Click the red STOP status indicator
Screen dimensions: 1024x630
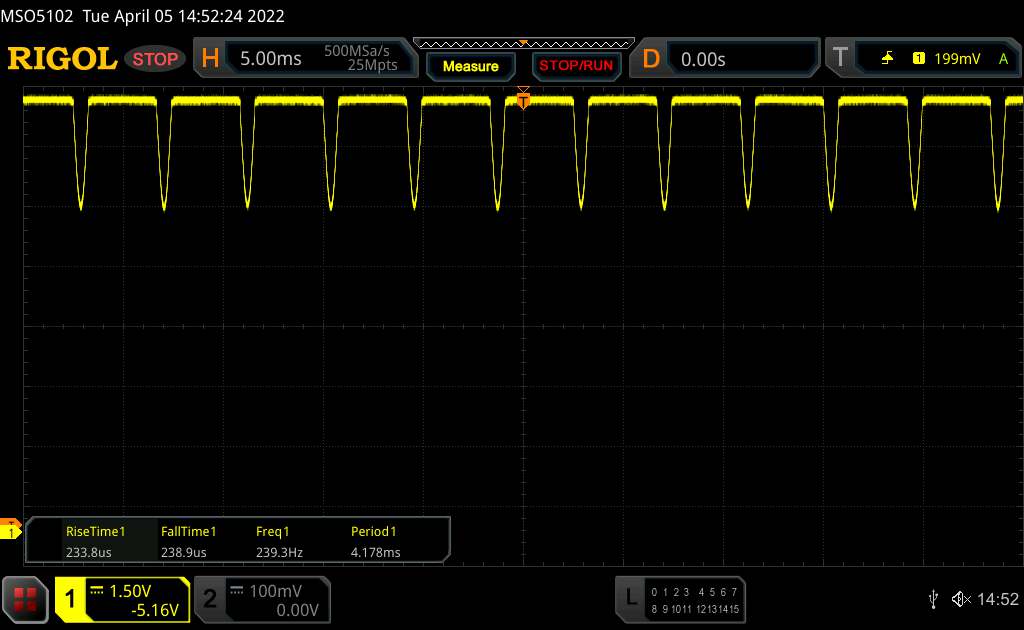tap(155, 59)
